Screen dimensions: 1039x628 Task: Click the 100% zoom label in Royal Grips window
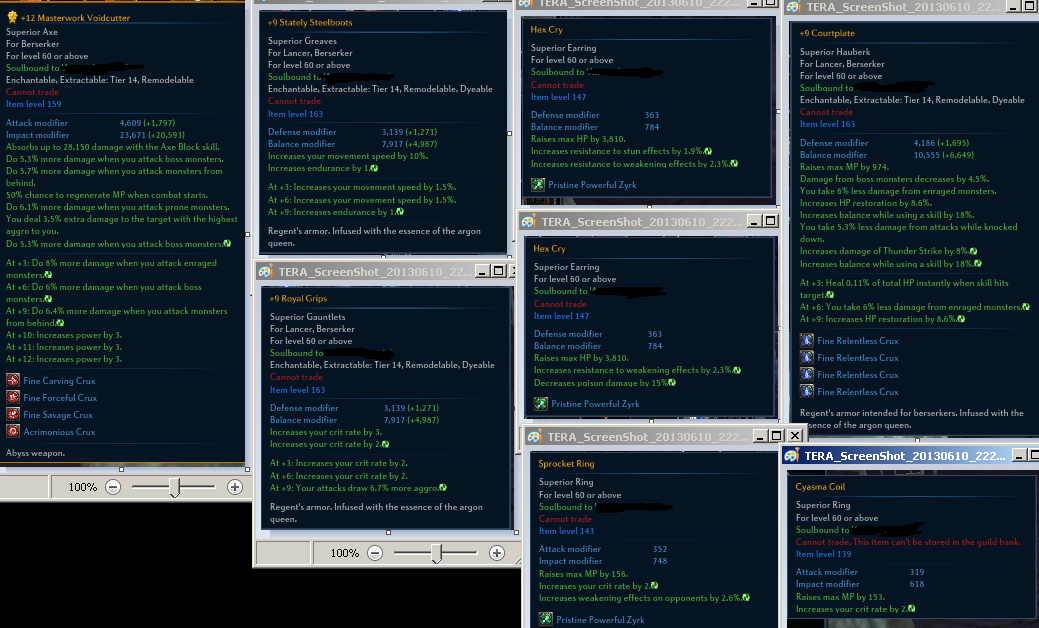click(x=345, y=552)
